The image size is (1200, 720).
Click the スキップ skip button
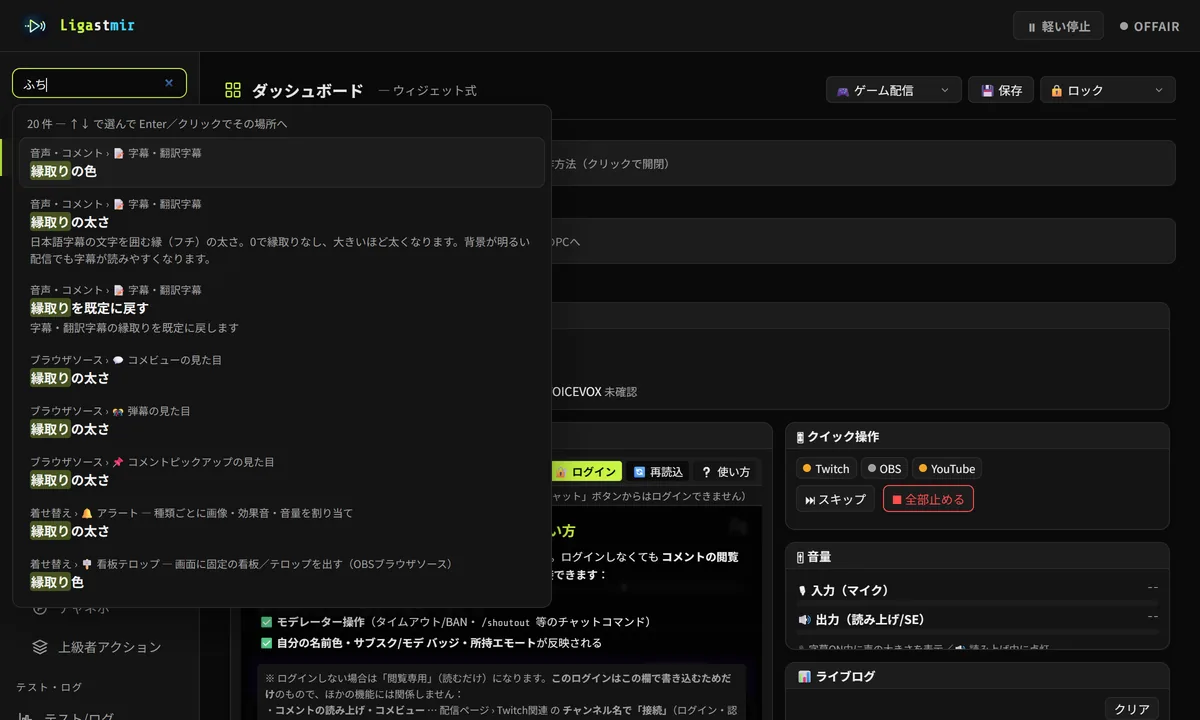[x=836, y=499]
